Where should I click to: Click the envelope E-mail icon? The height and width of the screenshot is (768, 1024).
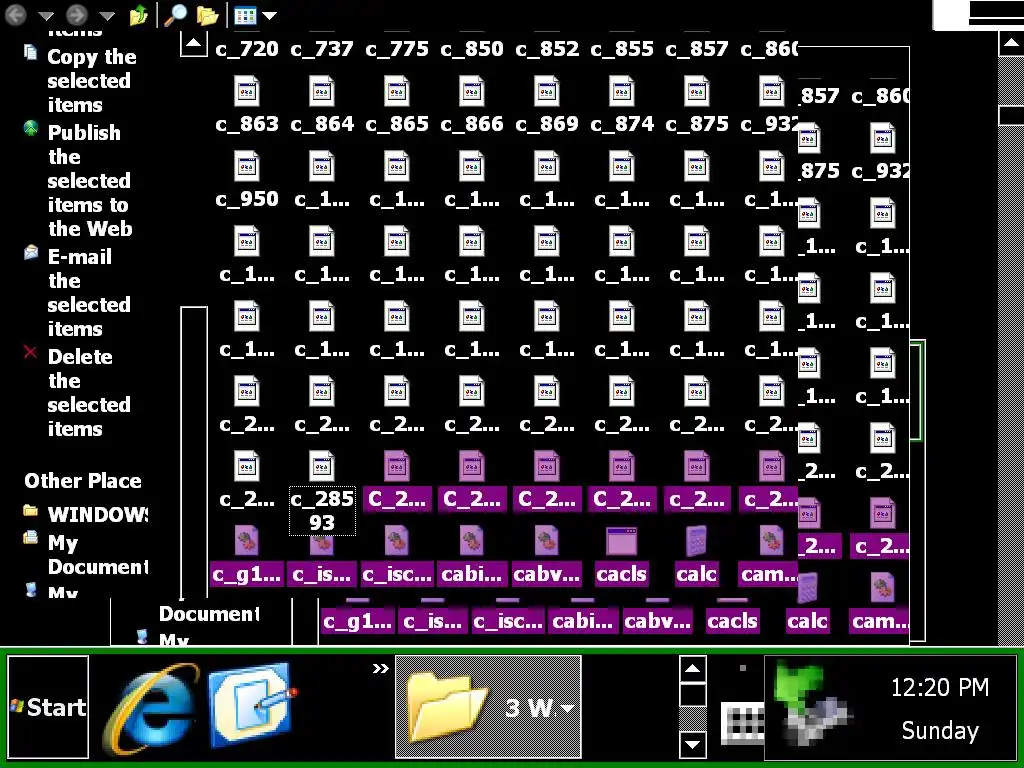31,252
